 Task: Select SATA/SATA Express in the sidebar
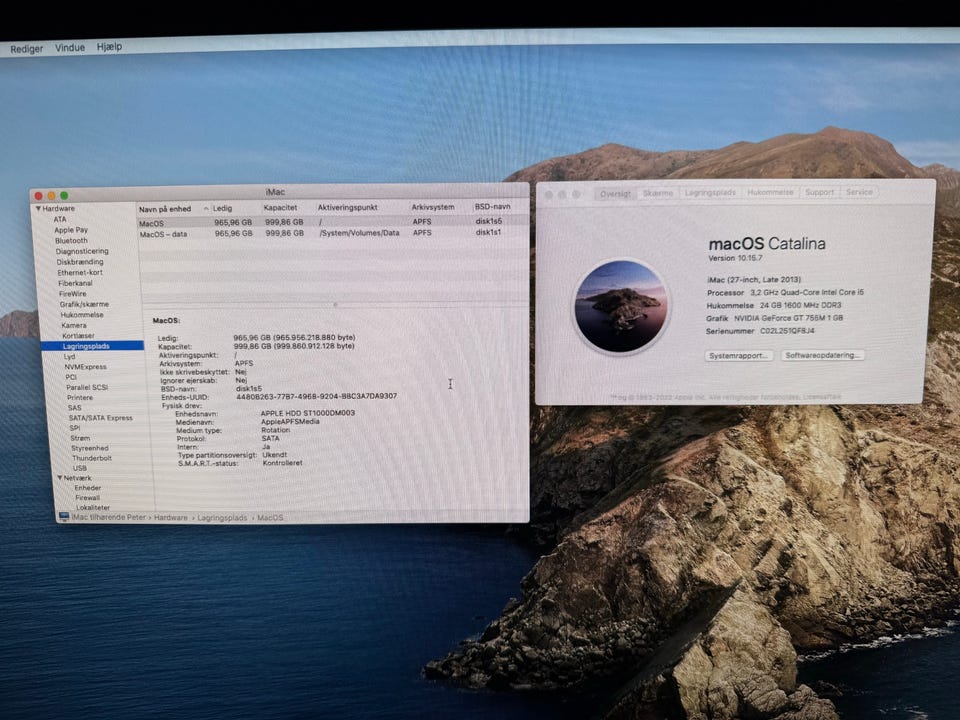point(100,418)
